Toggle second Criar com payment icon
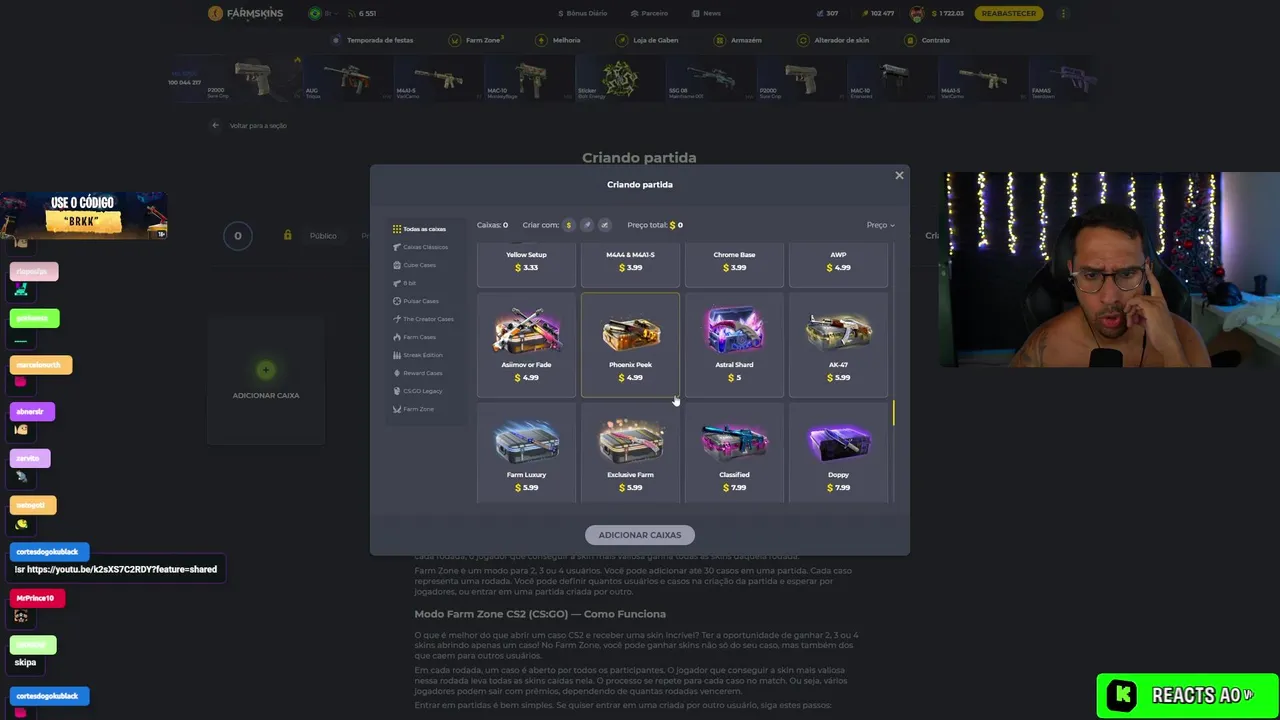This screenshot has height=720, width=1280. [587, 225]
